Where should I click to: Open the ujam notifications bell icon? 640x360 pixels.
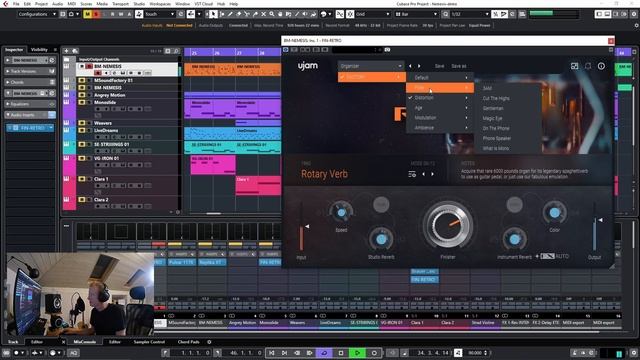click(x=588, y=66)
